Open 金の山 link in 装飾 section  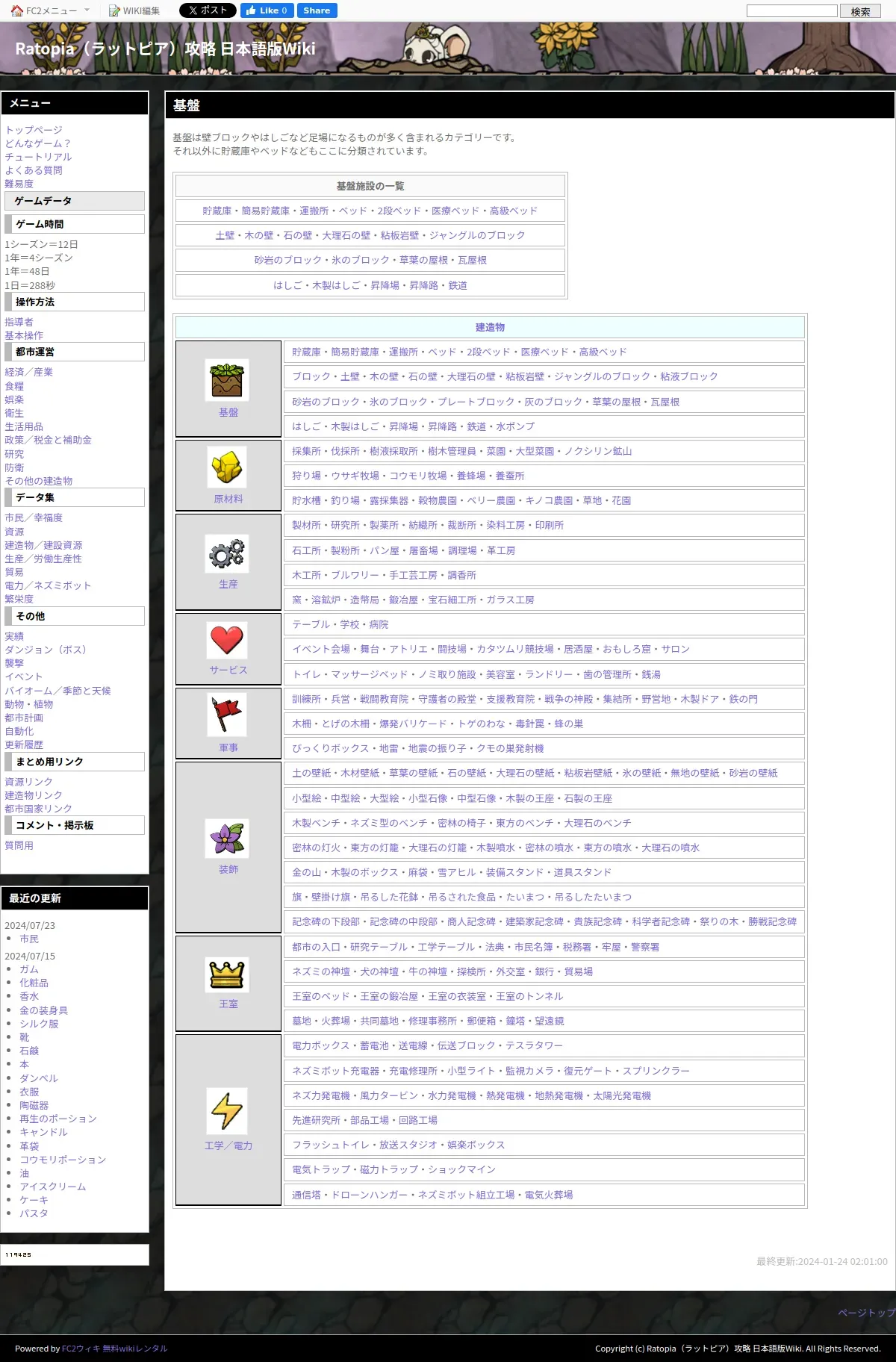click(306, 872)
